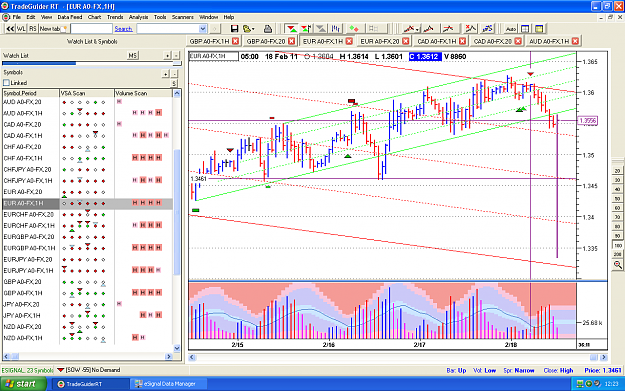The image size is (625, 391).
Task: Open the Chart menu
Action: click(94, 17)
